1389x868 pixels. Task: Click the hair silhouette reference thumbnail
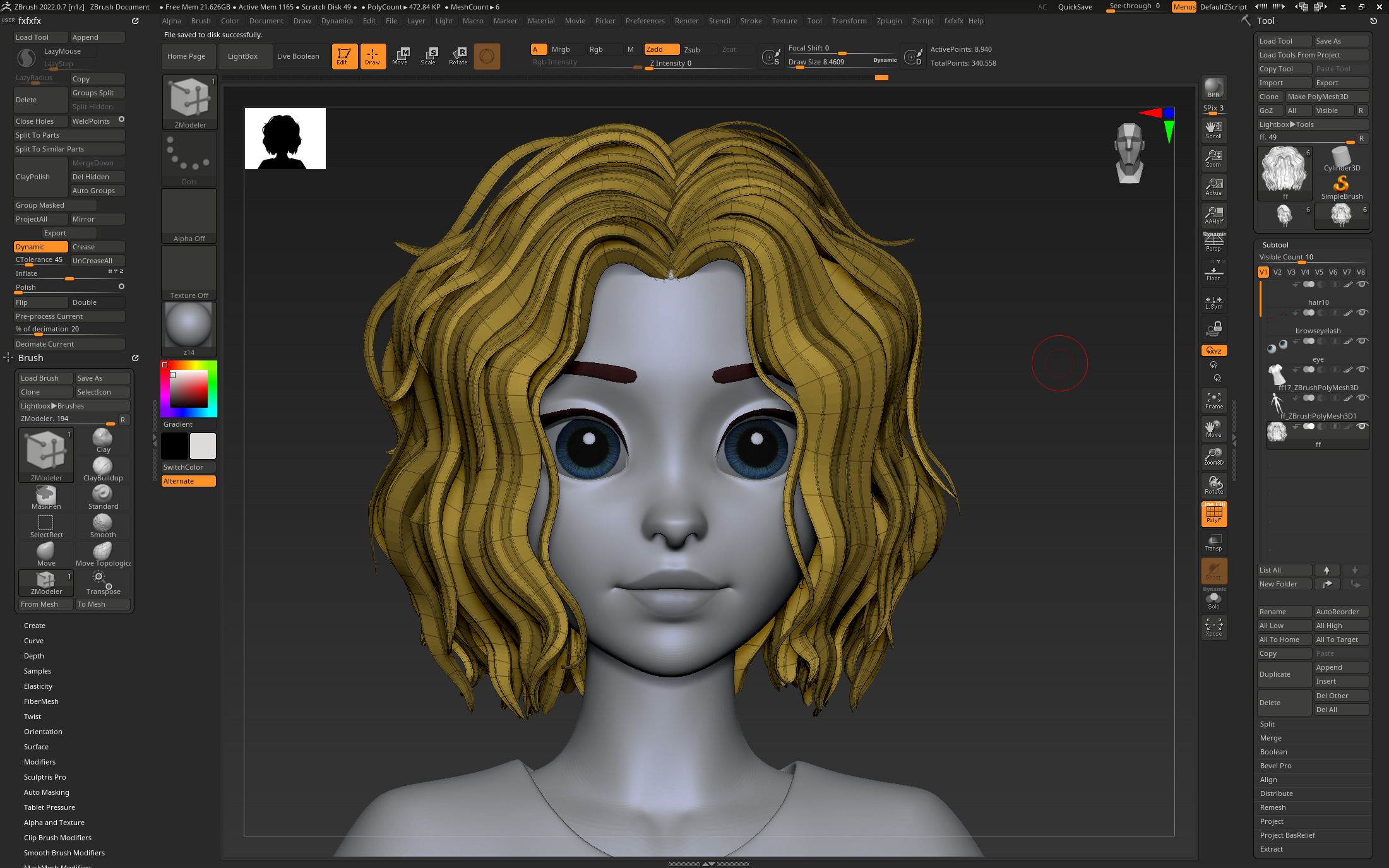pyautogui.click(x=285, y=138)
